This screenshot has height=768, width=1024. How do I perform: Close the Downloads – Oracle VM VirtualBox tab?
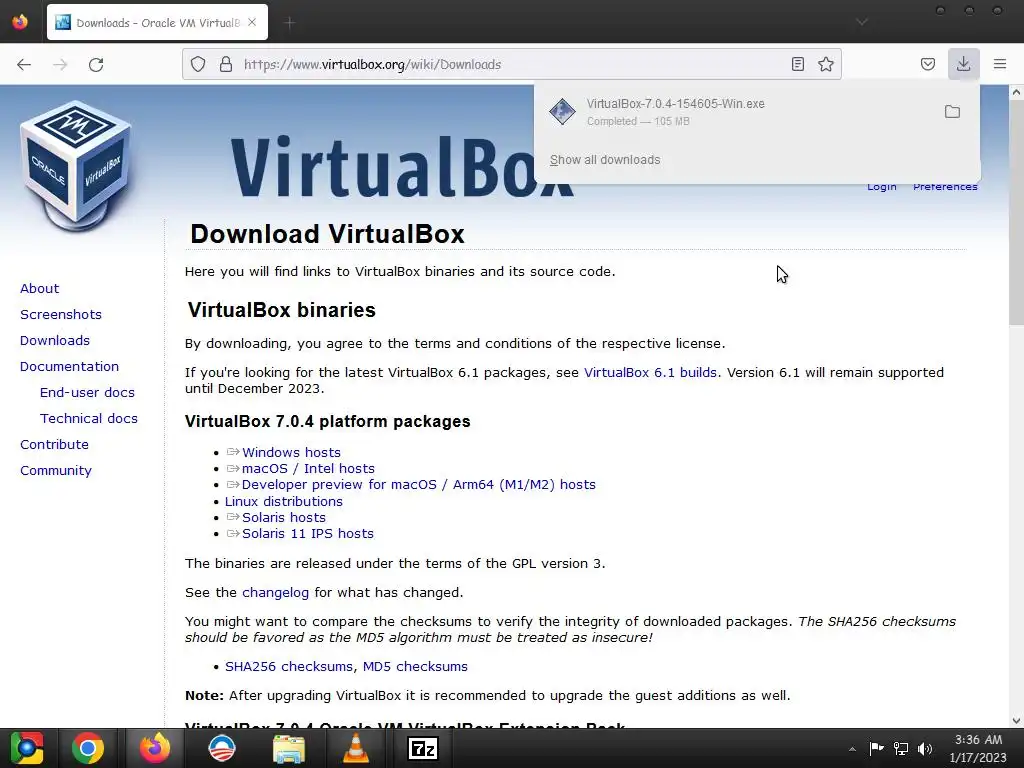pyautogui.click(x=252, y=22)
